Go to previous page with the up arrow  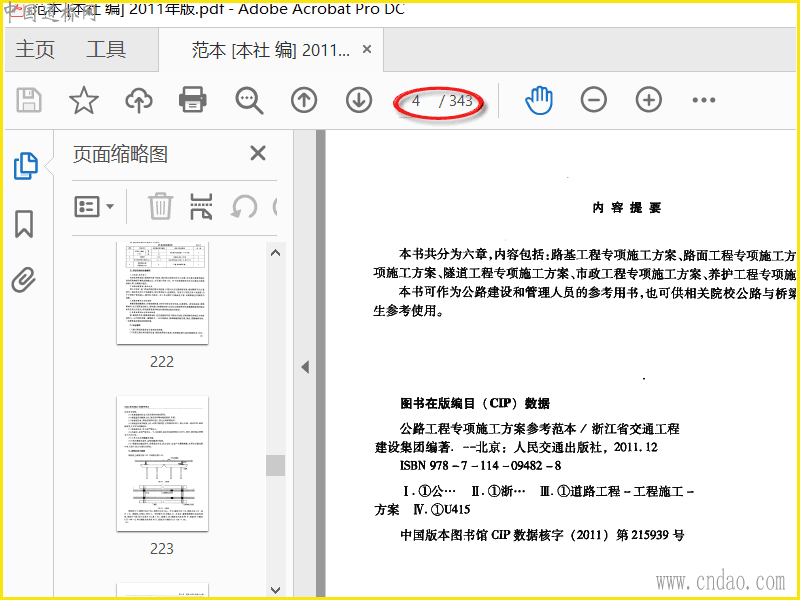pos(304,100)
